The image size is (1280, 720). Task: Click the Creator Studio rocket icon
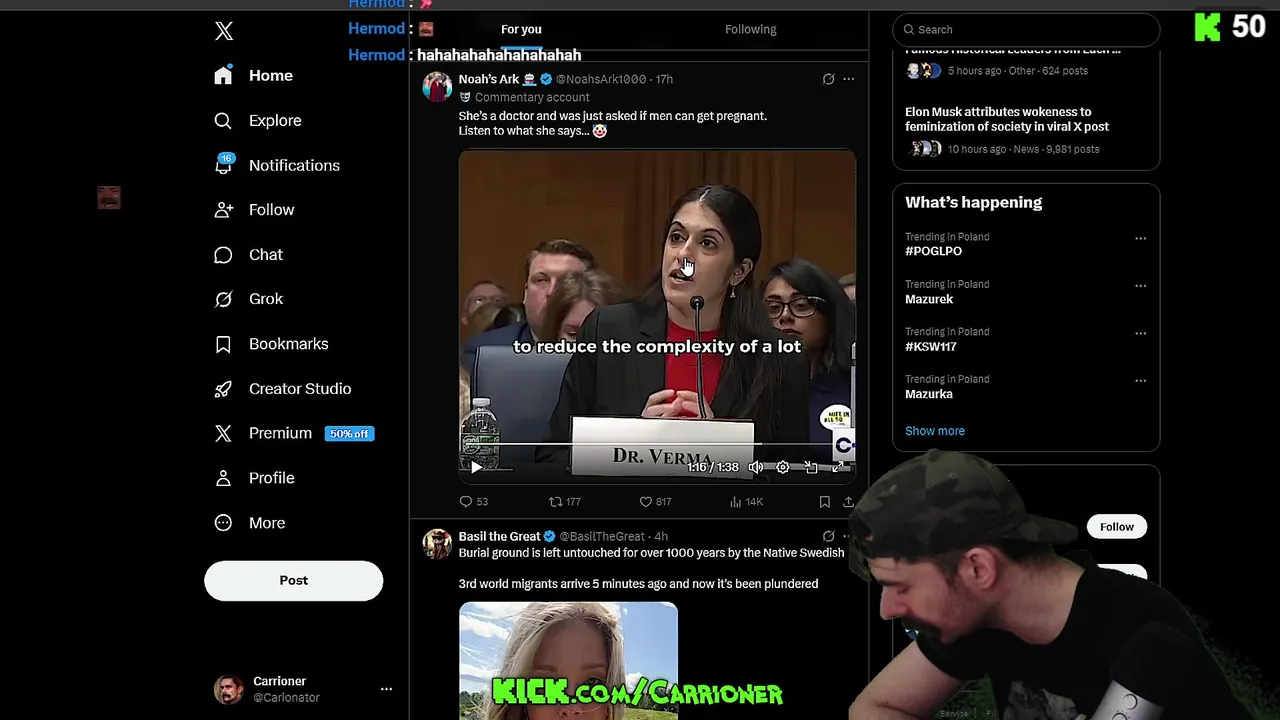(223, 389)
